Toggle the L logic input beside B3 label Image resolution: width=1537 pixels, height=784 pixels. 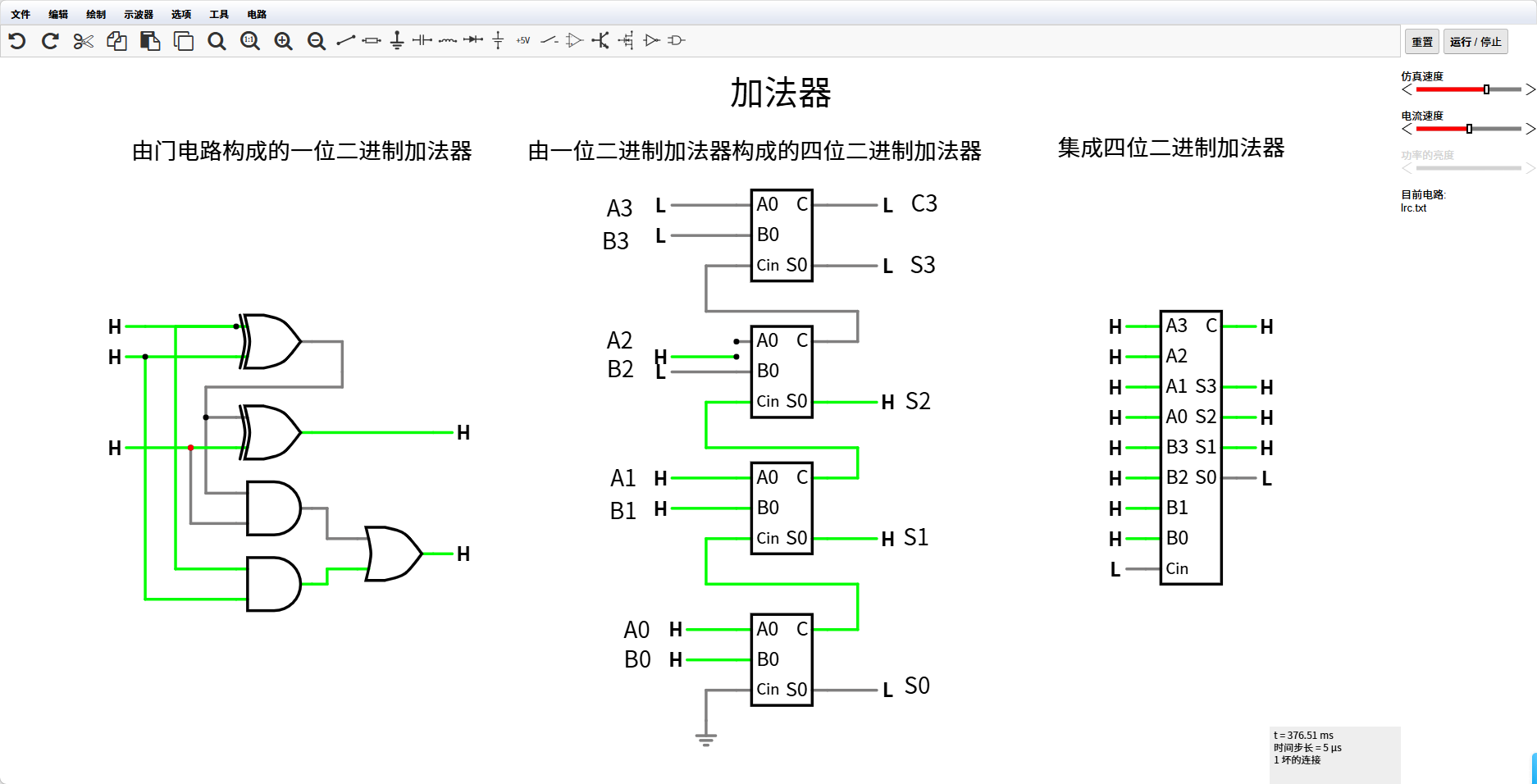660,236
